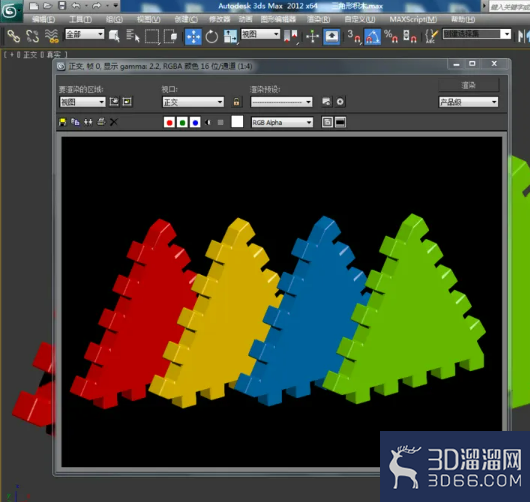
Task: Toggle the Display Alpha Channel button
Action: pos(208,122)
